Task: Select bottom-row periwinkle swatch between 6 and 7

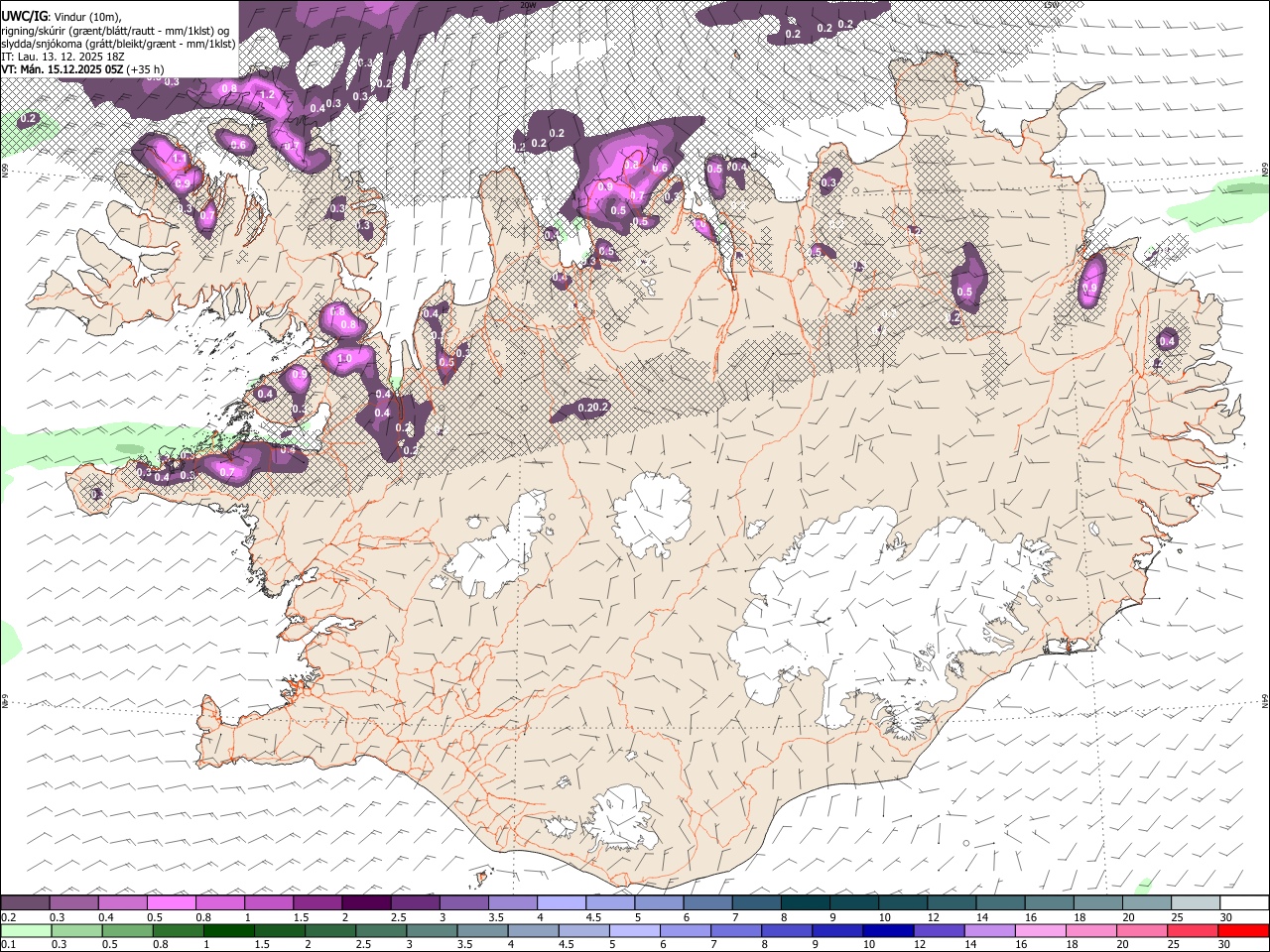Action: [x=685, y=930]
